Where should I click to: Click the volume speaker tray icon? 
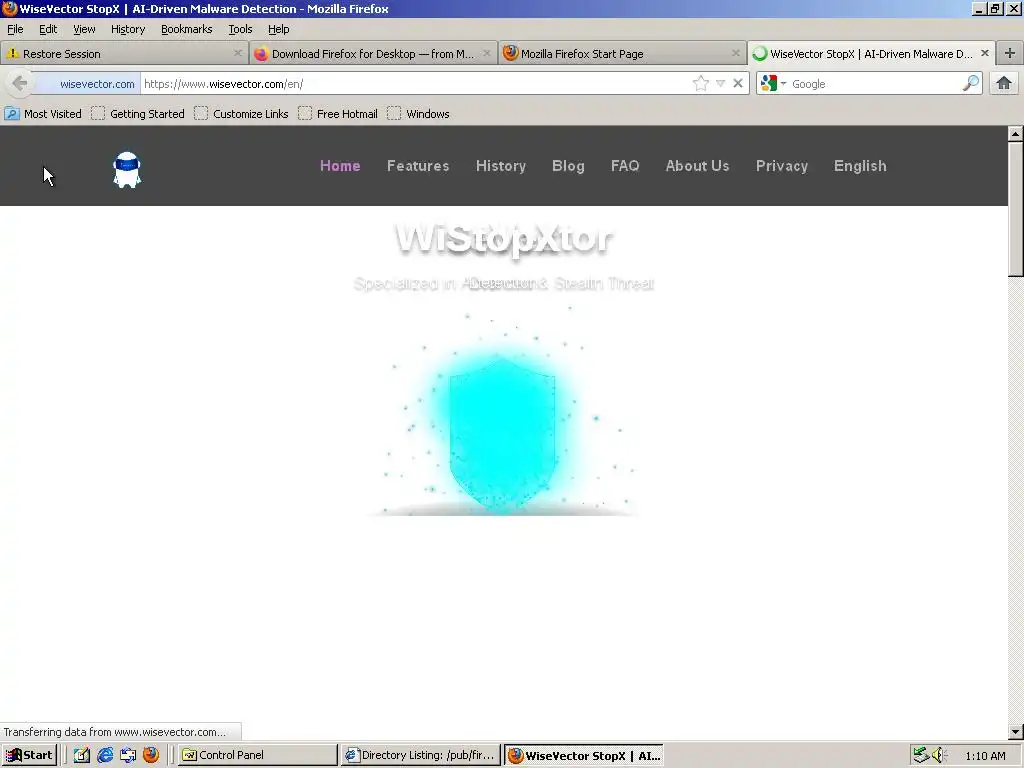click(939, 755)
